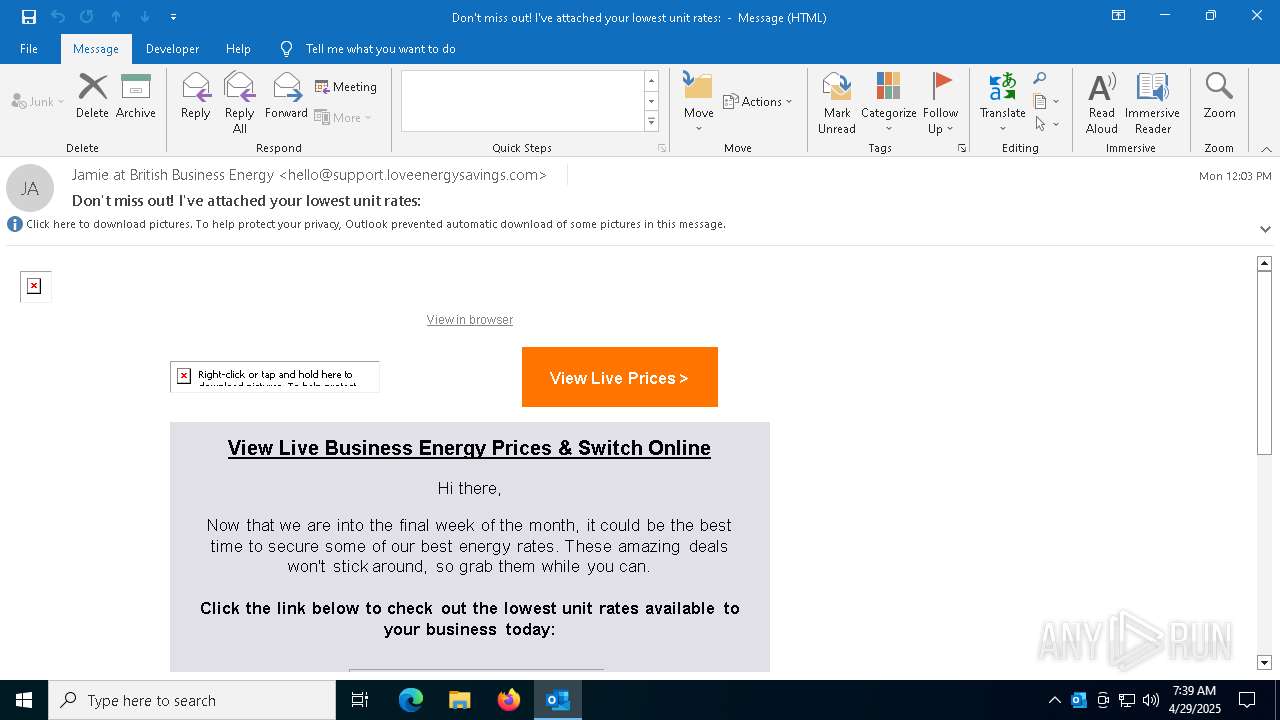This screenshot has width=1280, height=720.
Task: Open the Customize Quick Access Toolbar dropdown
Action: pyautogui.click(x=174, y=17)
